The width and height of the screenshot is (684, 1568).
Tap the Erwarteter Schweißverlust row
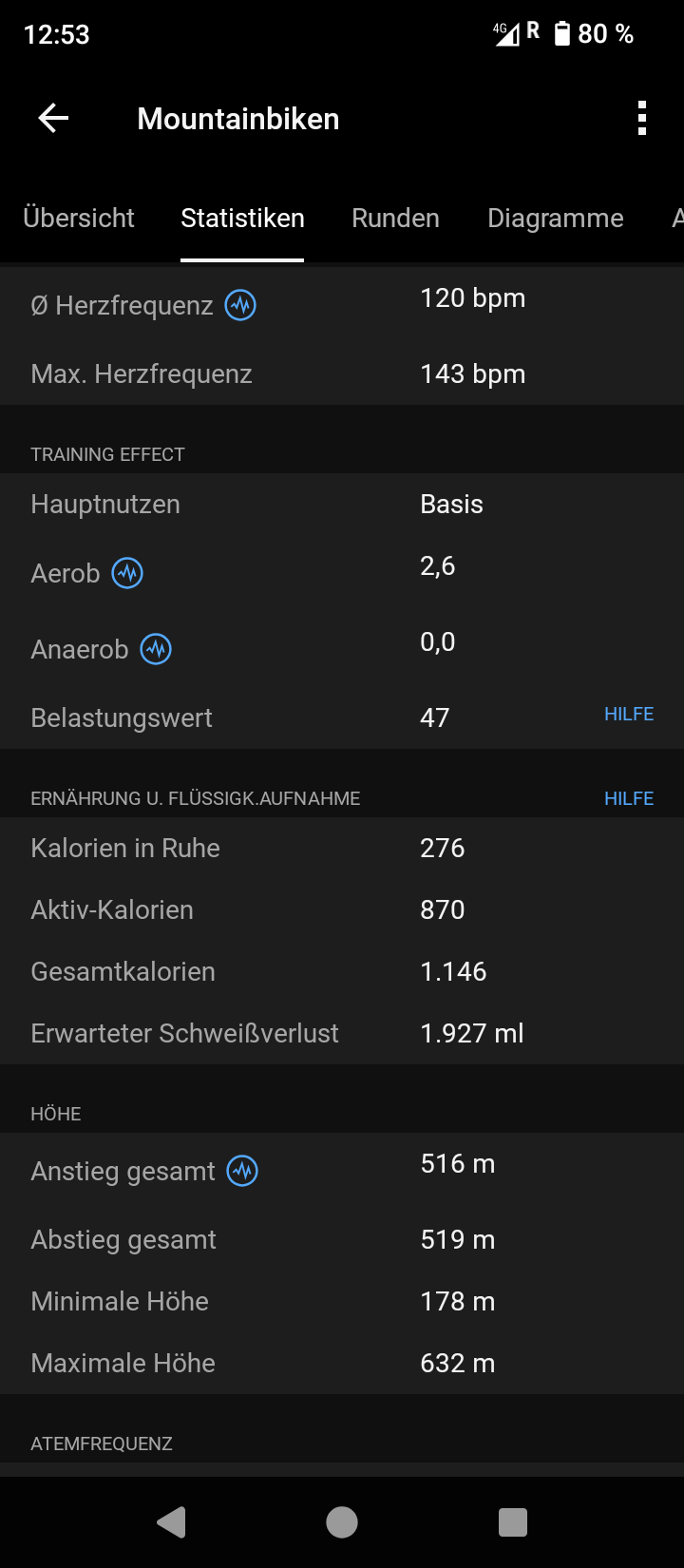342,1034
